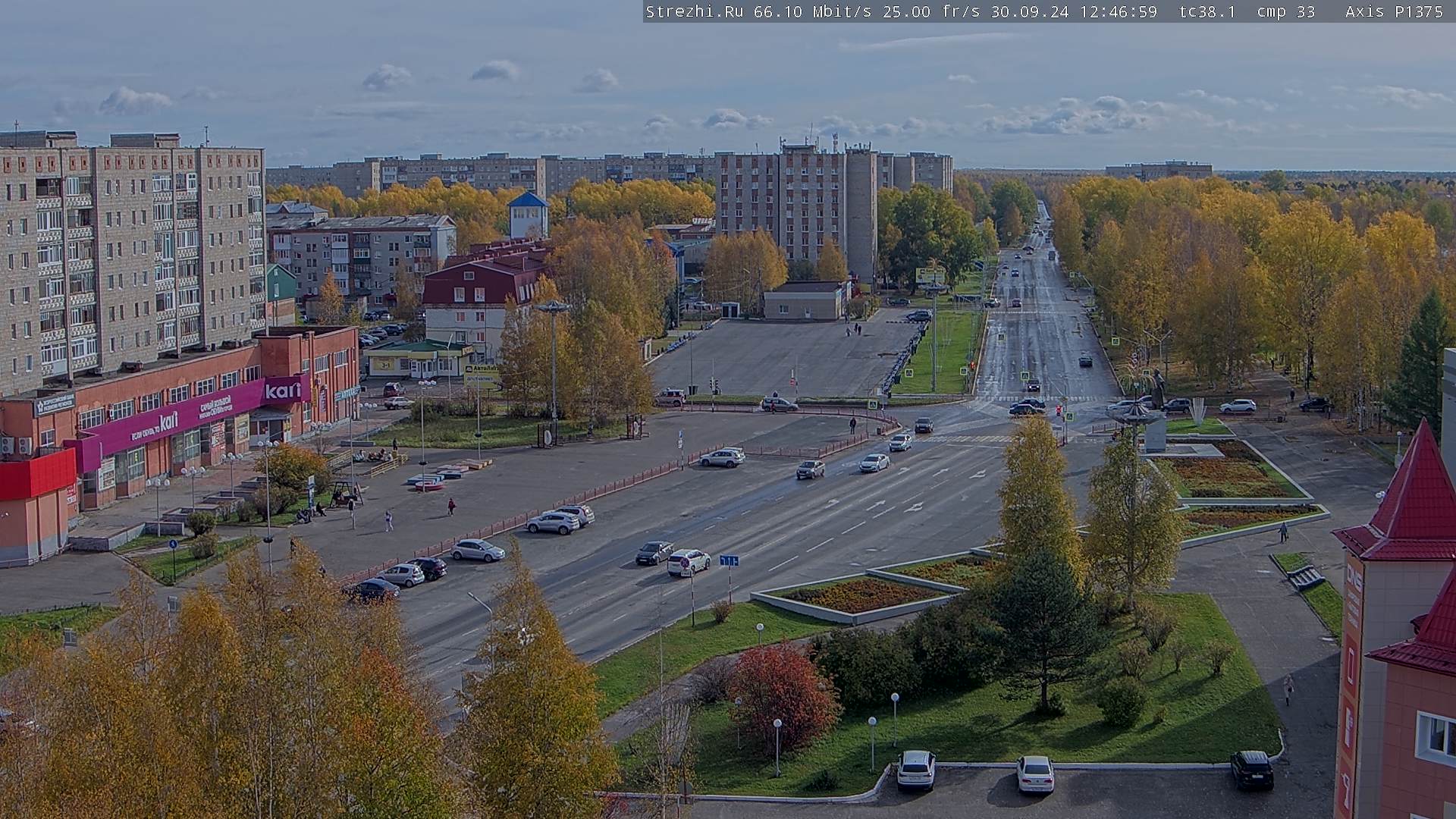Viewport: 1456px width, 819px height.
Task: Click the 25.00 fr/s frame rate value
Action: [x=931, y=11]
